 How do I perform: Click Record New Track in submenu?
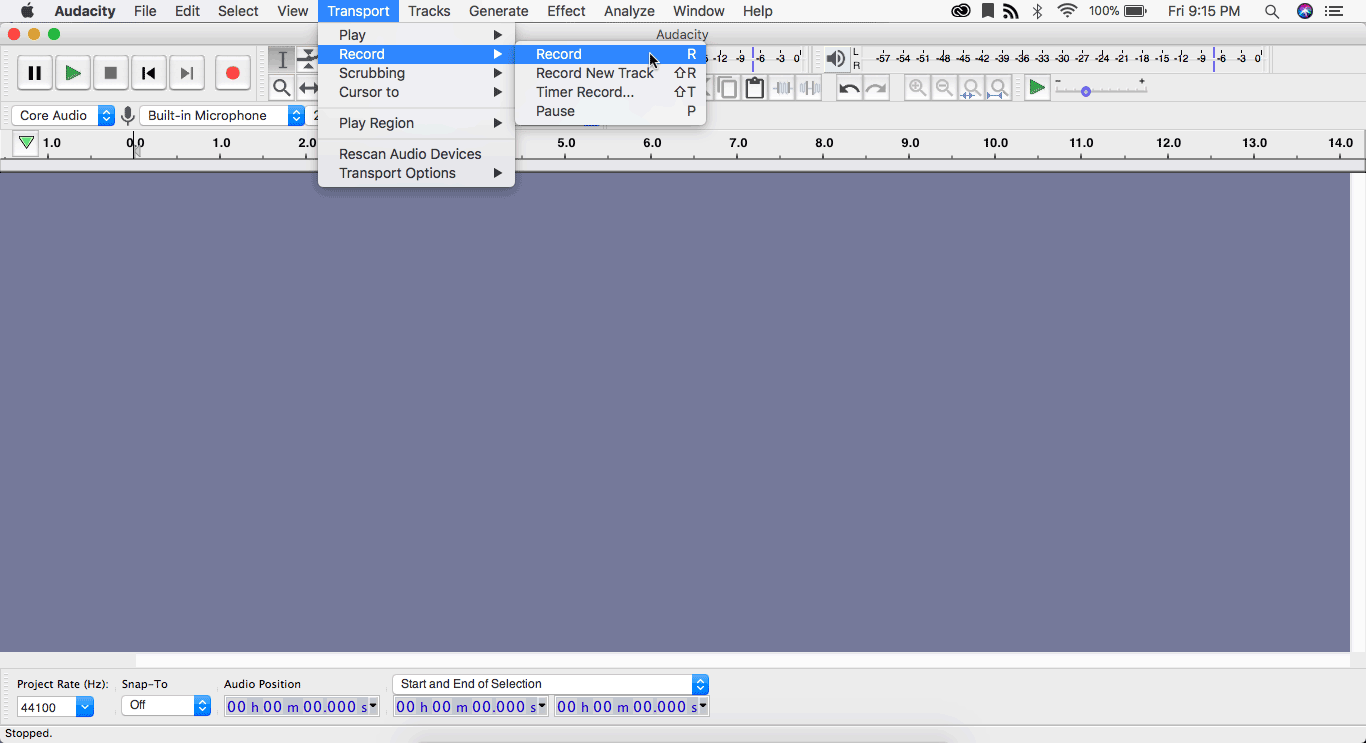tap(595, 73)
